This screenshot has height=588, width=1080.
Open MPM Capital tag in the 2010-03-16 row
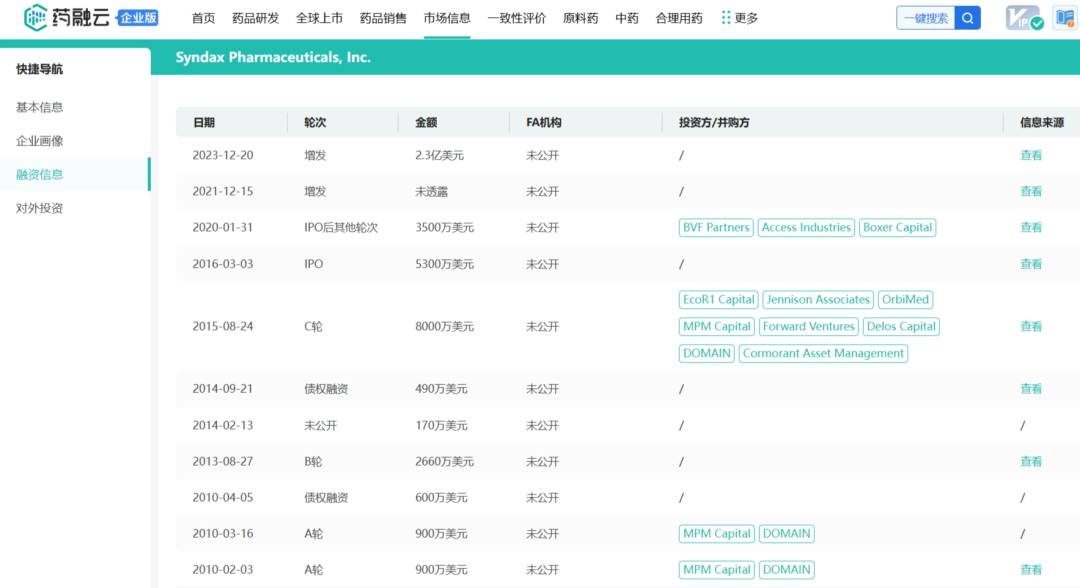coord(716,534)
